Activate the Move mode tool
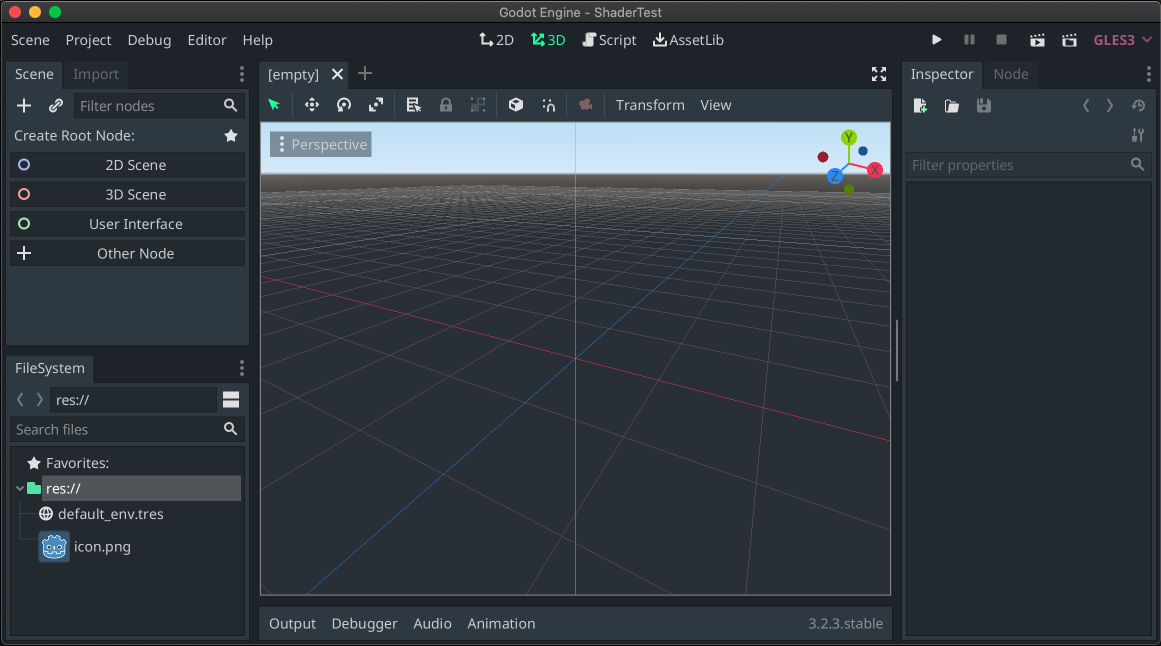Screen dimensions: 1161x646 click(x=312, y=105)
